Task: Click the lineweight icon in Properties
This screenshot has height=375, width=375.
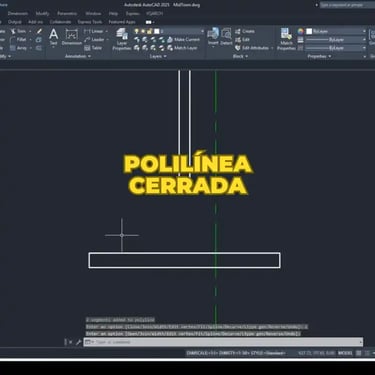Action: (301, 39)
